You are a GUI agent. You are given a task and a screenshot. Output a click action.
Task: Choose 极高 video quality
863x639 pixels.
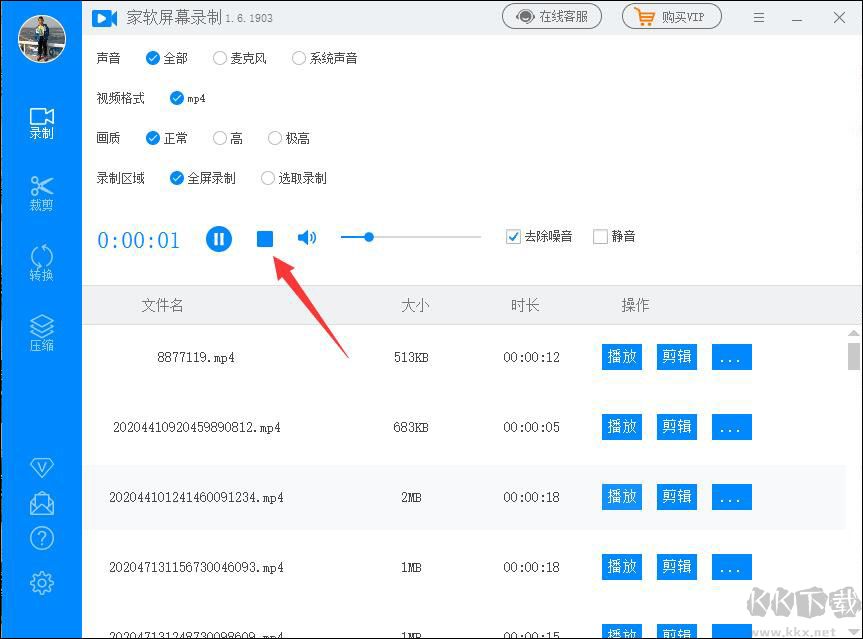coord(275,138)
